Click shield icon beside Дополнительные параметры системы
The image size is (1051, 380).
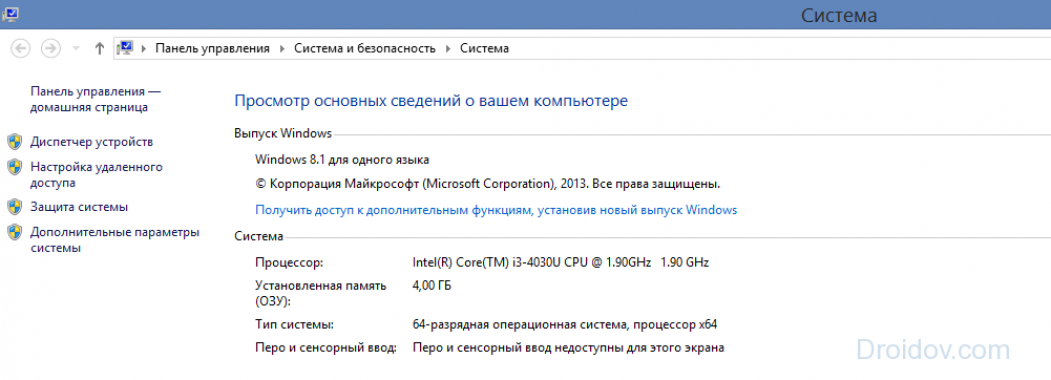click(14, 233)
